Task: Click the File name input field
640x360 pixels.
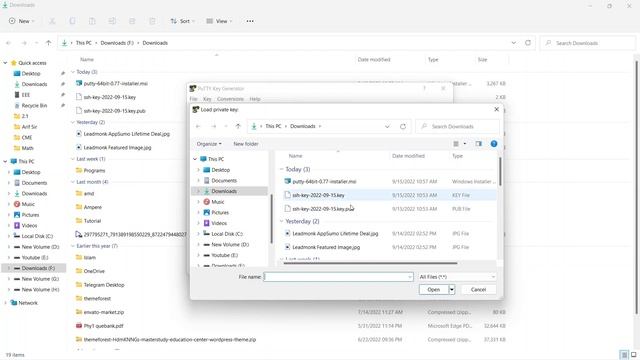Action: (x=338, y=277)
